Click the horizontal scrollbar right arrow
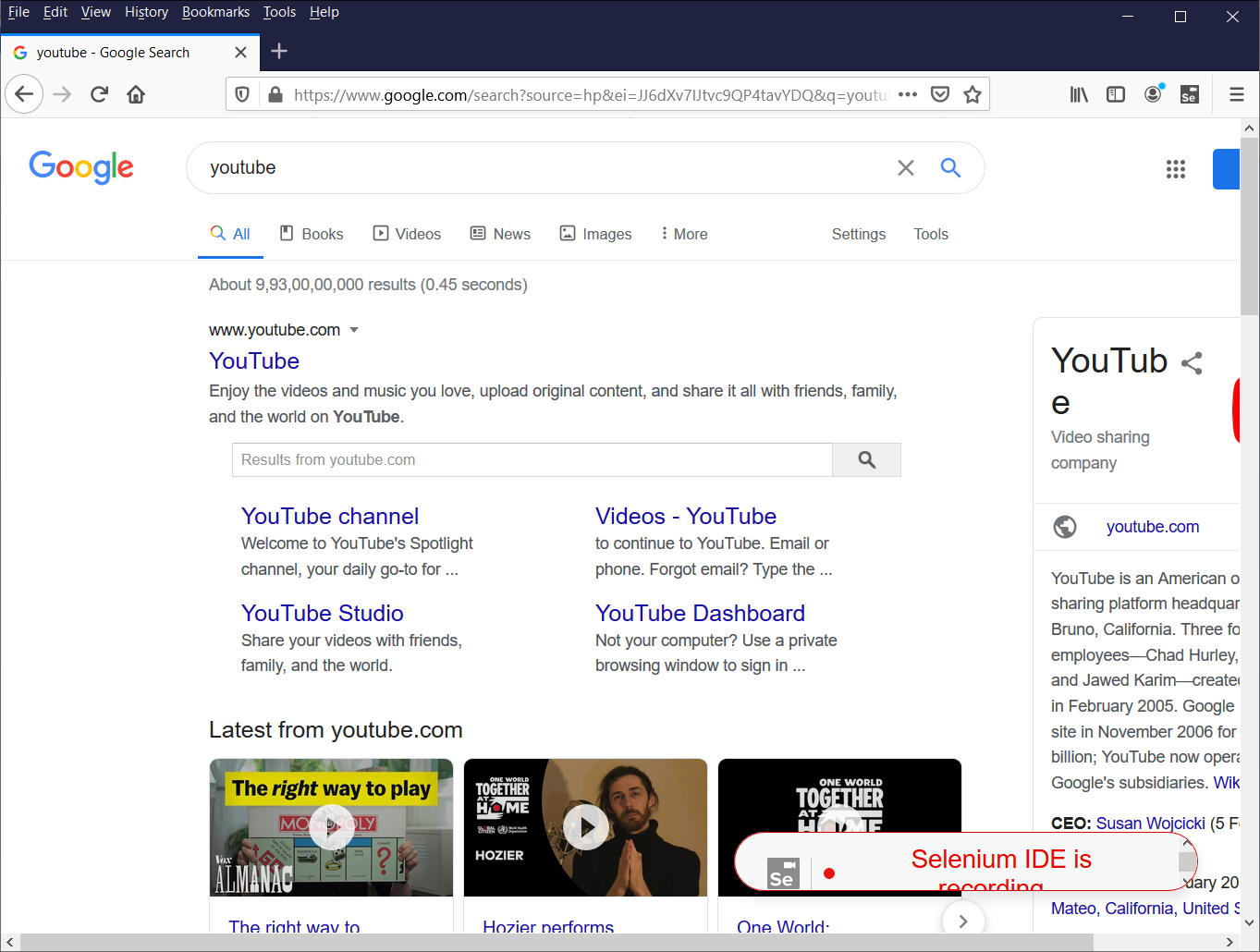The image size is (1260, 952). (x=1230, y=942)
